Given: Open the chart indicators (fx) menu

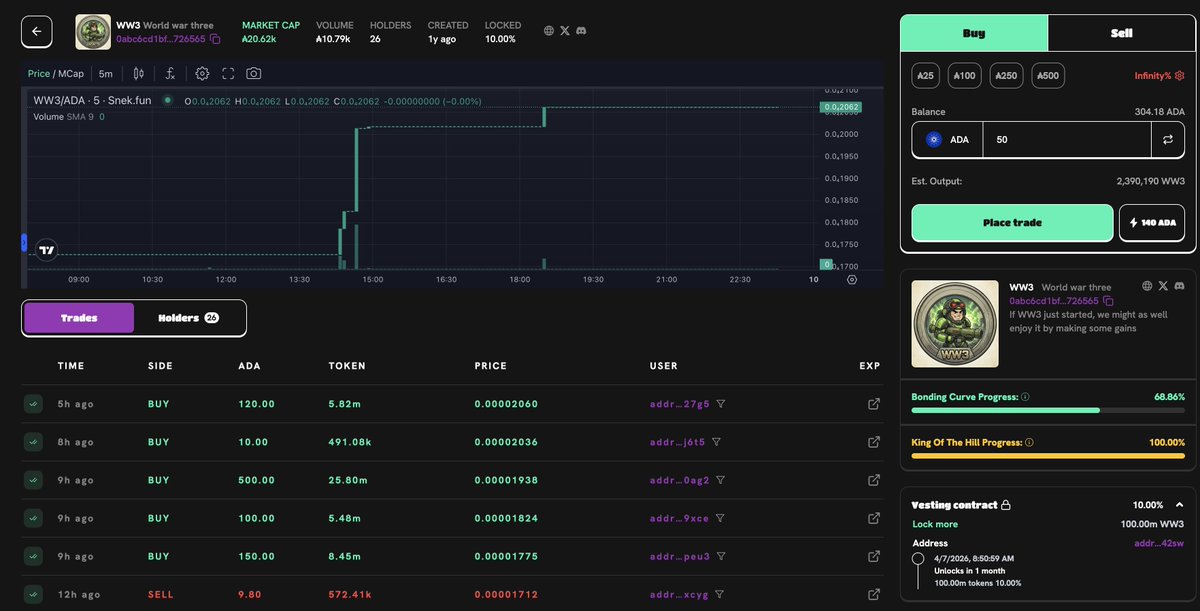Looking at the screenshot, I should pos(171,73).
